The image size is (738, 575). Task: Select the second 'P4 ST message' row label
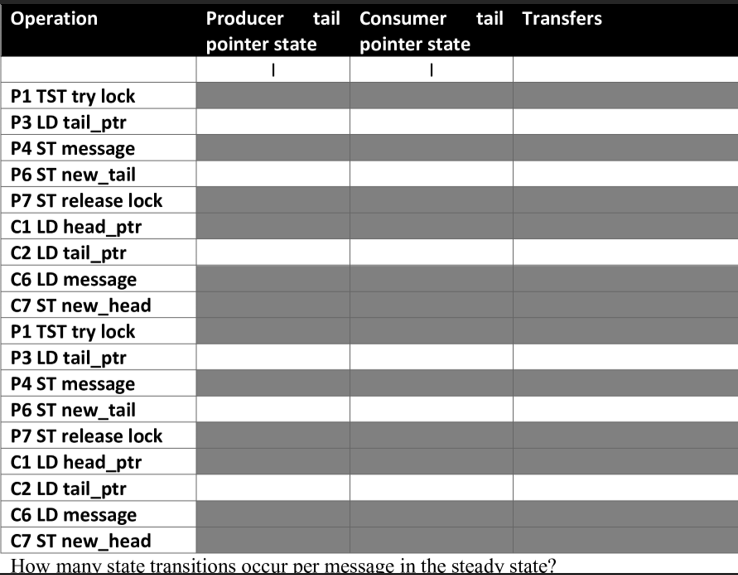[x=72, y=384]
